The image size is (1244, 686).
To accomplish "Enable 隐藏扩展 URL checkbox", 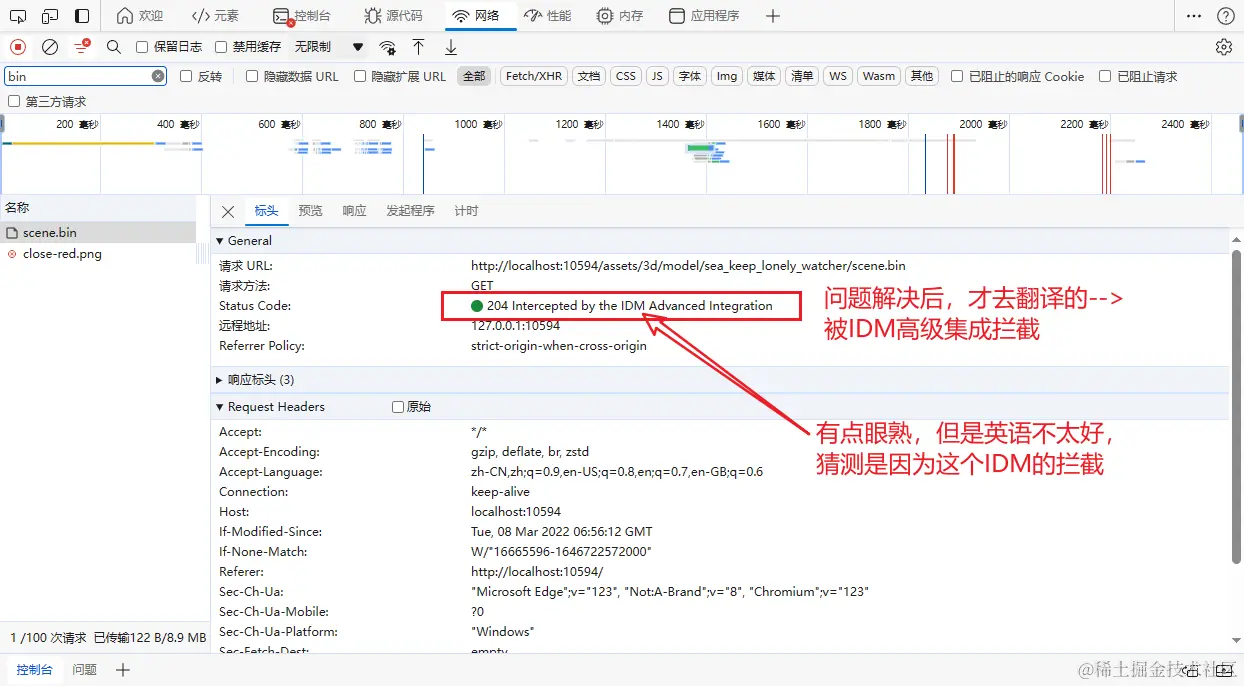I will (x=360, y=76).
